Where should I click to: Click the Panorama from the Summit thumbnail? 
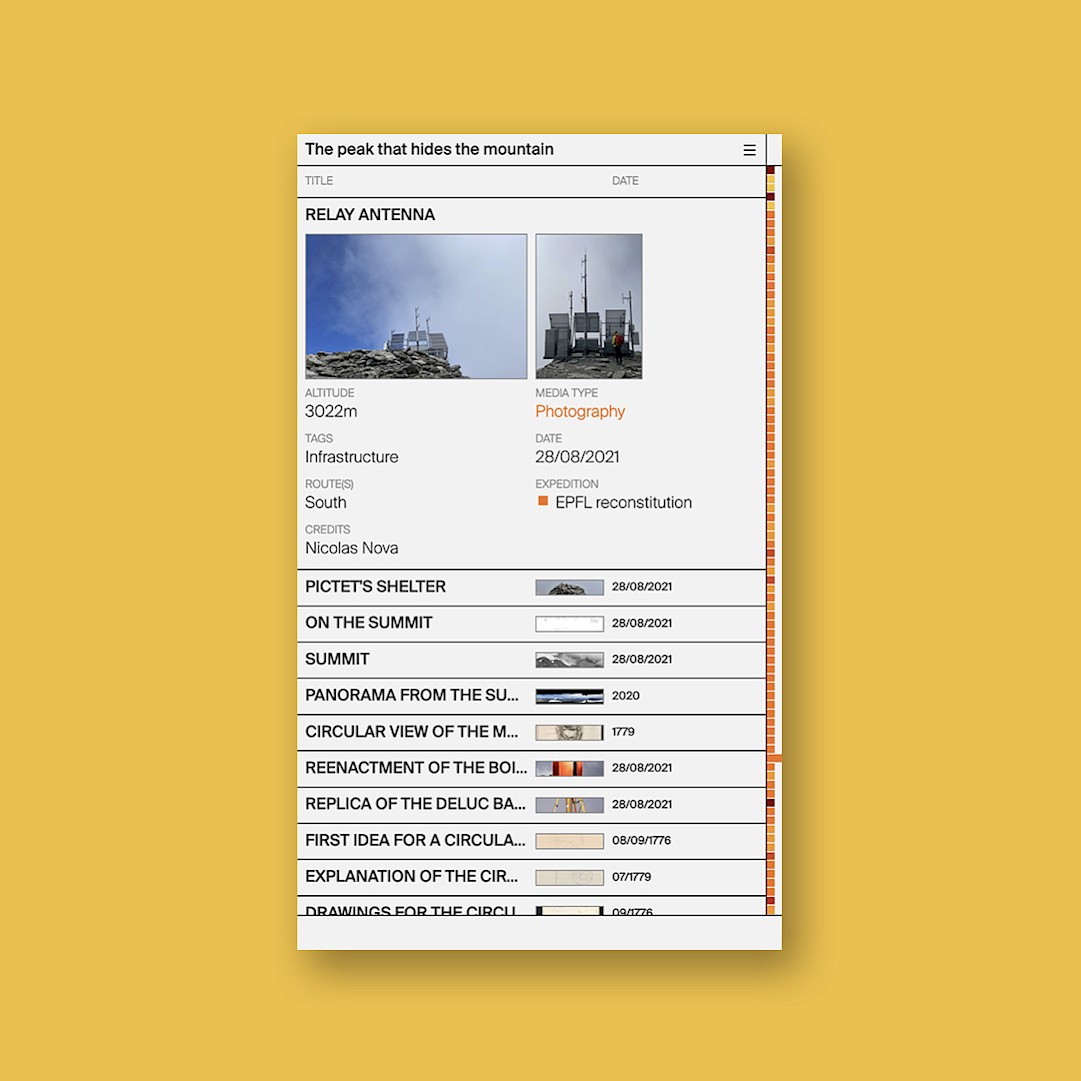[569, 696]
